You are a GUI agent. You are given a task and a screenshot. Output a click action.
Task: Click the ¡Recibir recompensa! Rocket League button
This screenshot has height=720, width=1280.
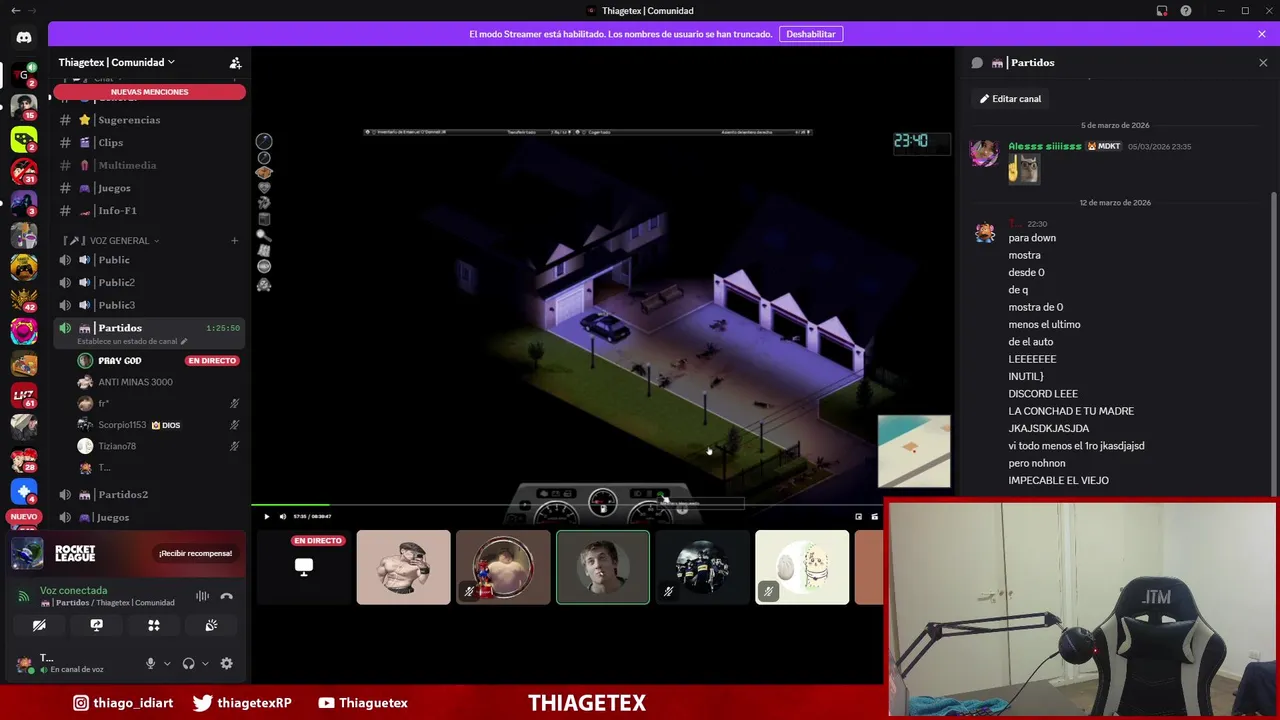(x=195, y=553)
